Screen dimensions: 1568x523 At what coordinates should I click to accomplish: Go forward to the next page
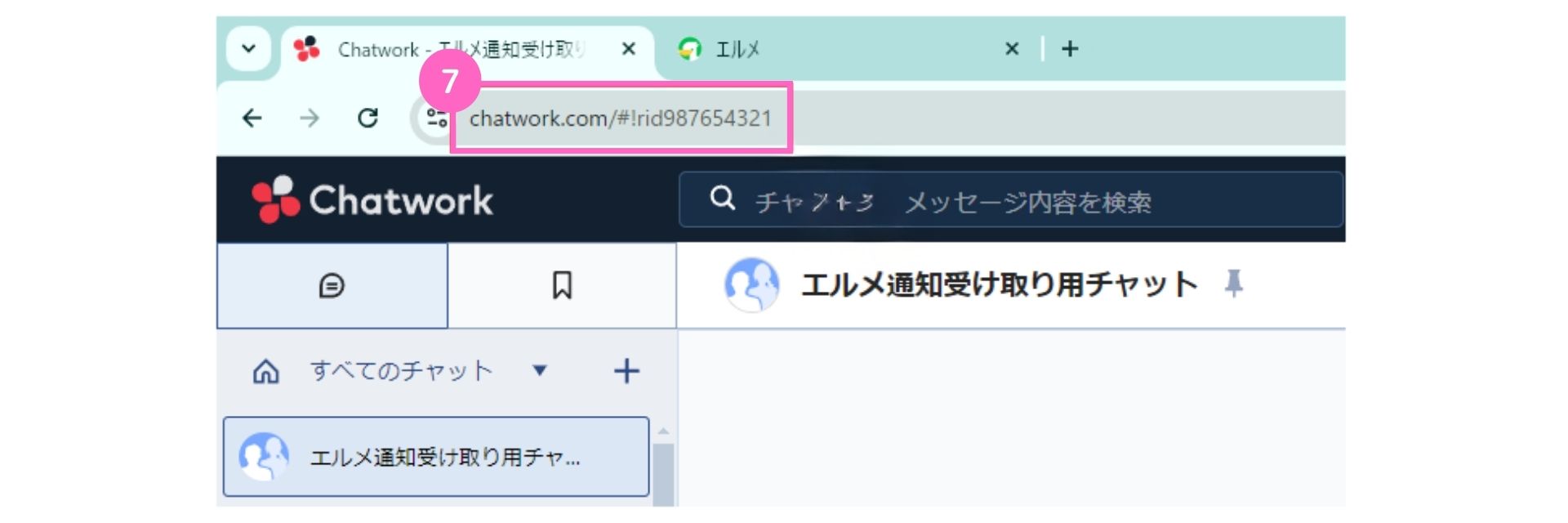coord(310,118)
